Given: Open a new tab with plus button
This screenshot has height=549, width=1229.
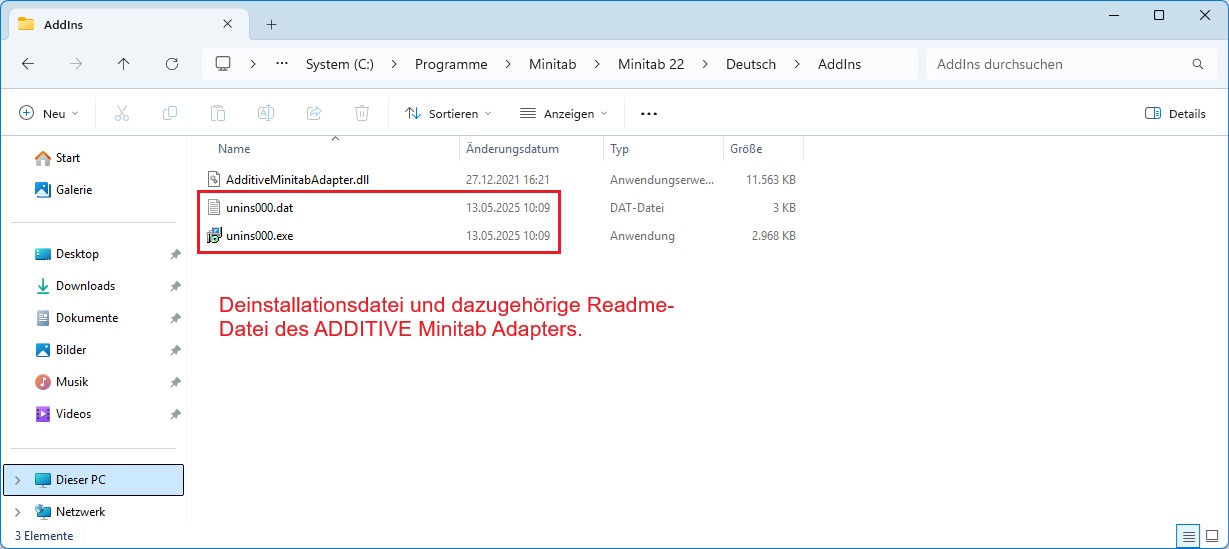Looking at the screenshot, I should [x=271, y=24].
